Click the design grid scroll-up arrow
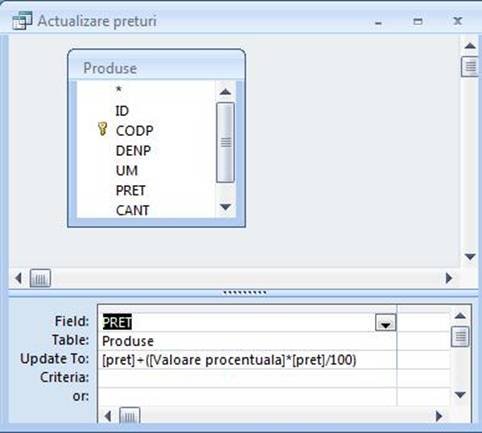 pyautogui.click(x=460, y=316)
